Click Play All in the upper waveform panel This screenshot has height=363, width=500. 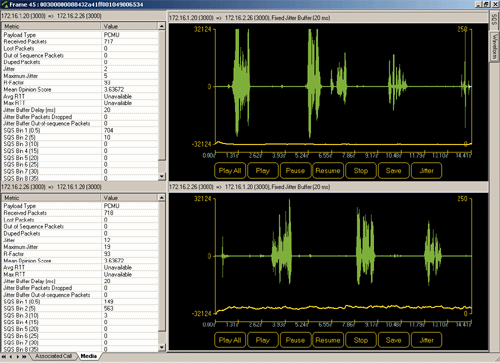pos(230,171)
